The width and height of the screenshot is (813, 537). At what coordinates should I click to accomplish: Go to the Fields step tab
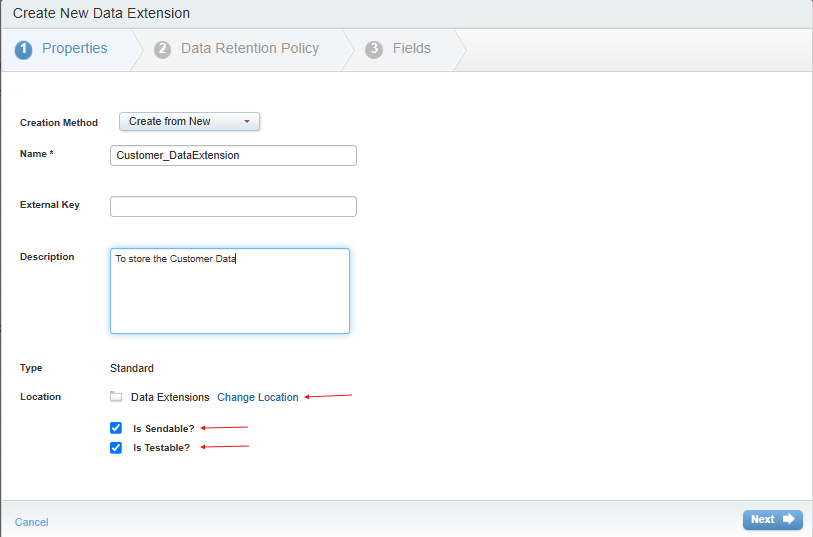point(411,49)
